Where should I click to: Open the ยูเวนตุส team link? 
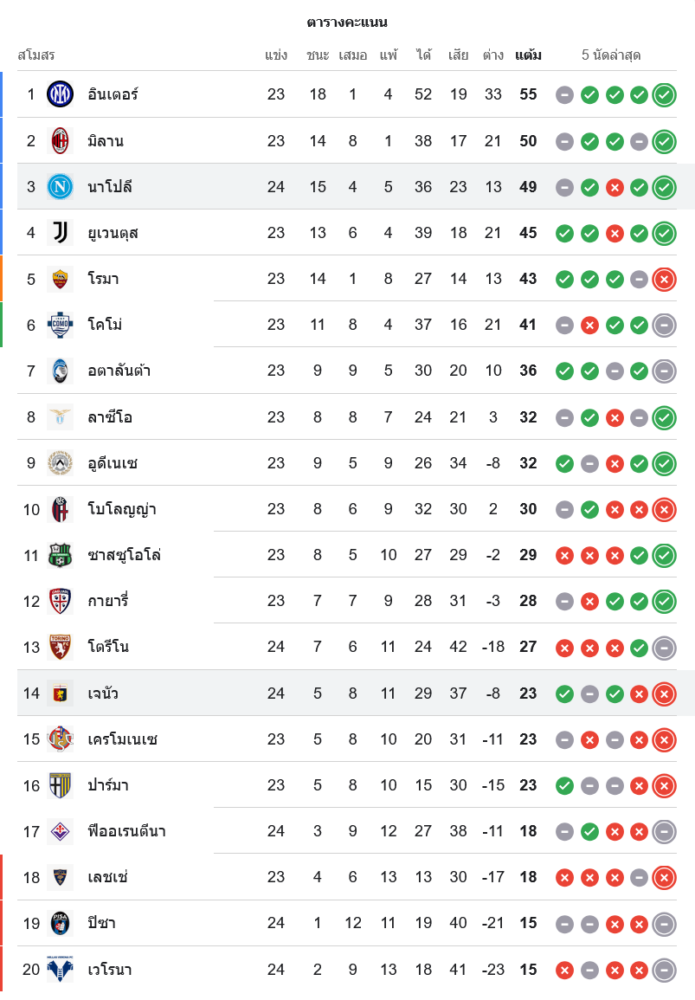pyautogui.click(x=113, y=233)
